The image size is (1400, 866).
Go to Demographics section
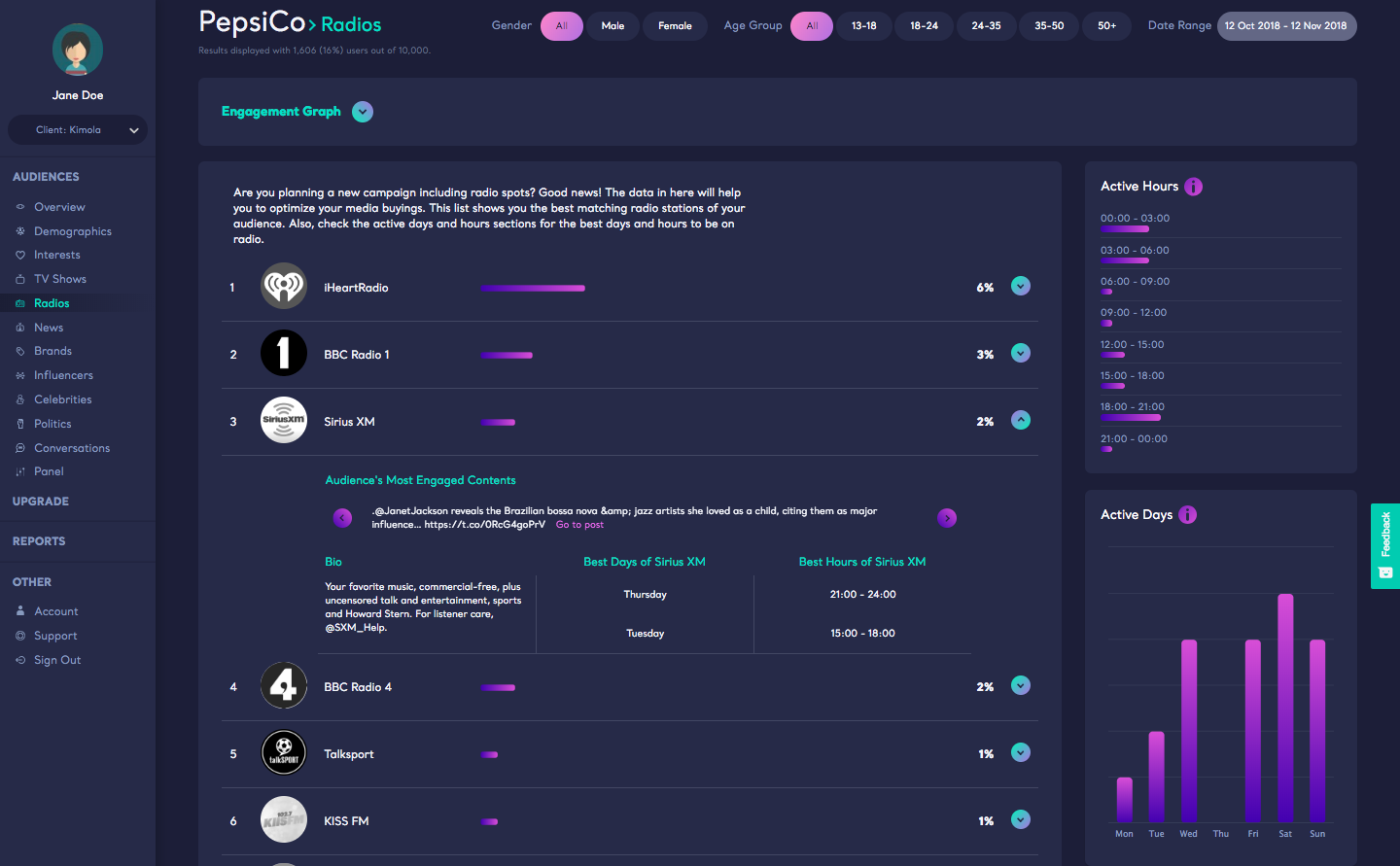(73, 231)
